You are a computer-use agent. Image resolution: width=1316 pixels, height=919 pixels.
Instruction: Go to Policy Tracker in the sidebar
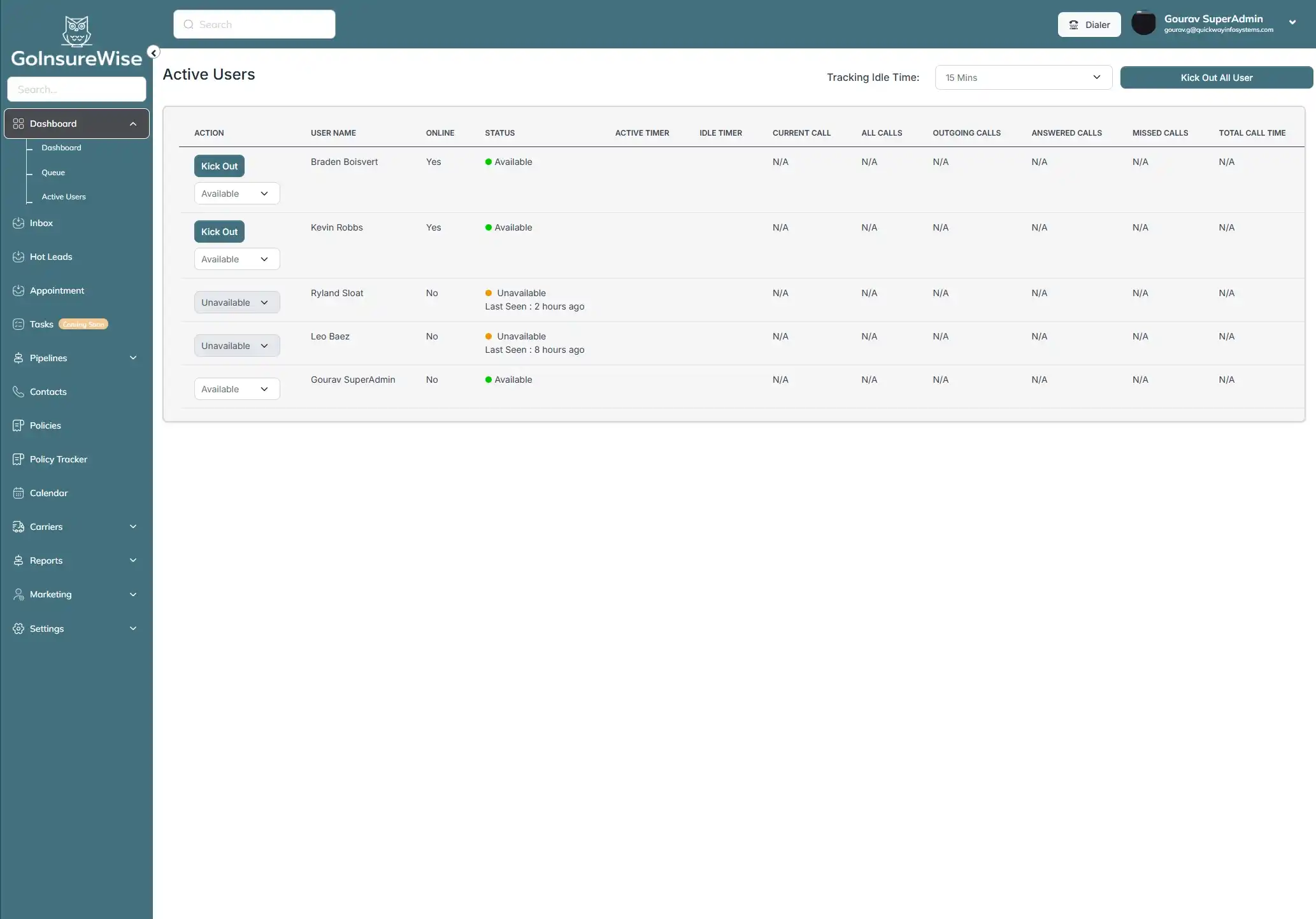pos(59,459)
